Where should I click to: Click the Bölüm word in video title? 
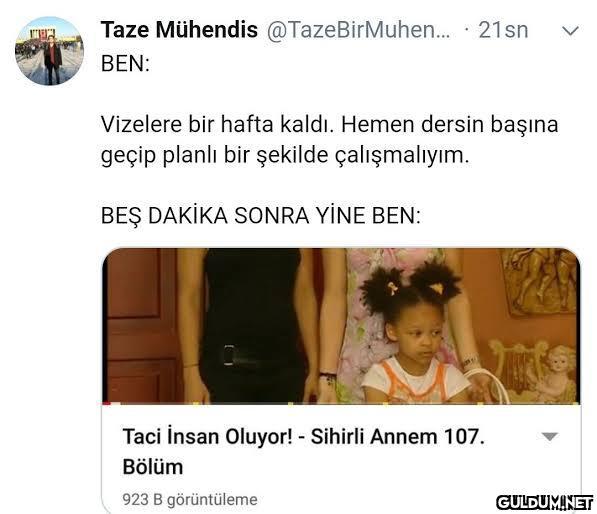pos(153,467)
